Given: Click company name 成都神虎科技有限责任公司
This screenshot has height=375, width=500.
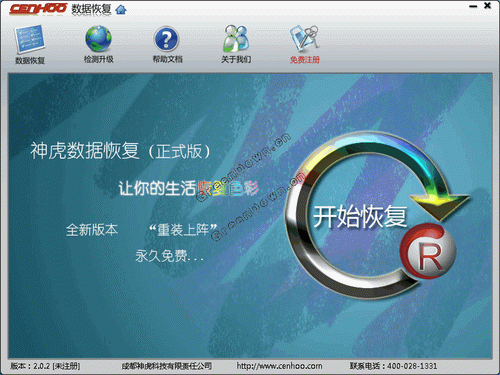Looking at the screenshot, I should [167, 366].
